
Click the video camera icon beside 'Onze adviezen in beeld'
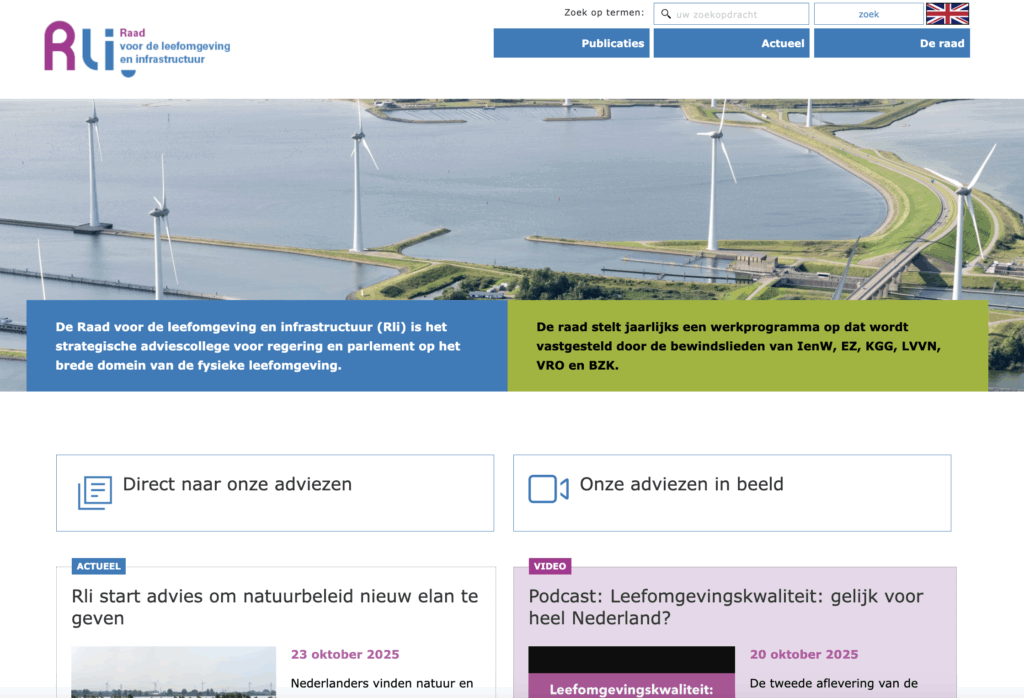(x=548, y=488)
